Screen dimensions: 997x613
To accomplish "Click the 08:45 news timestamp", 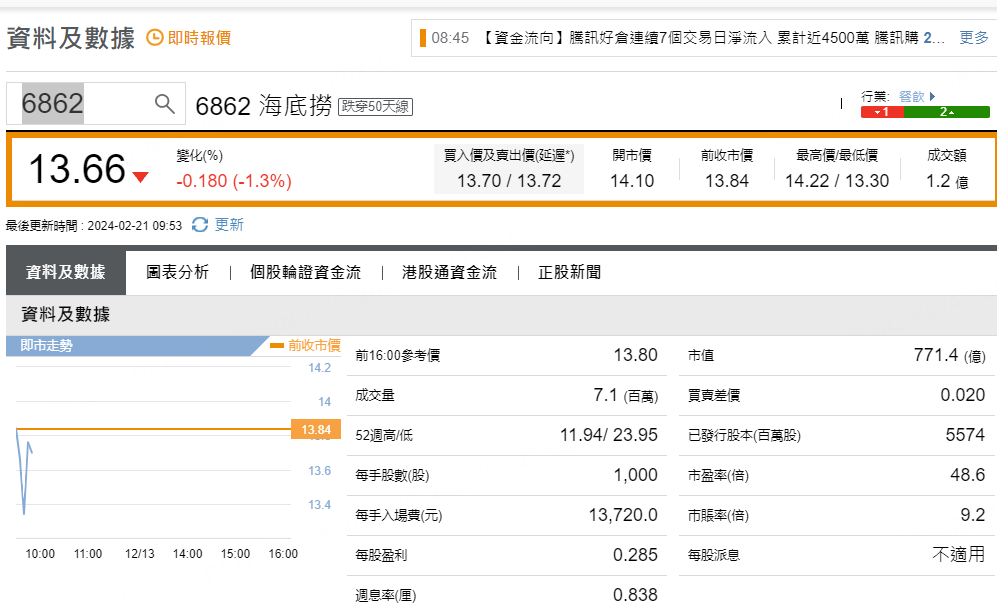I will click(x=450, y=38).
